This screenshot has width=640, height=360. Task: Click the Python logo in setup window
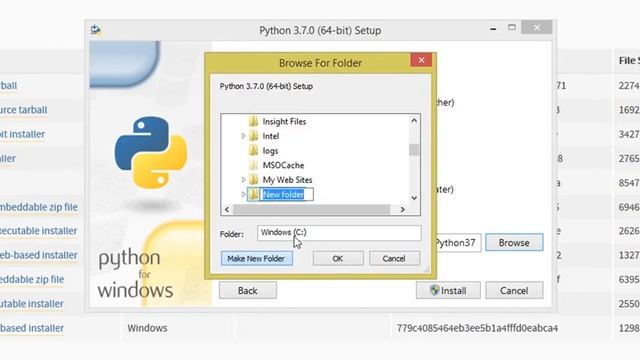pos(151,152)
